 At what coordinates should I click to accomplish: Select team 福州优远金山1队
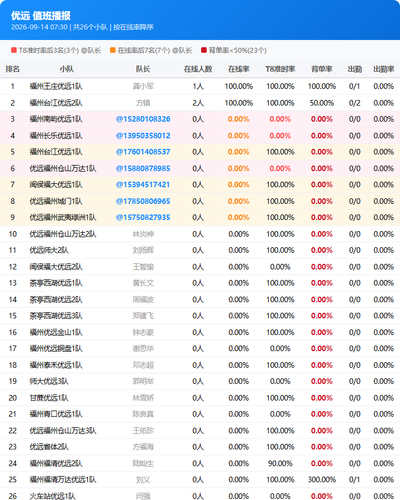pos(56,332)
